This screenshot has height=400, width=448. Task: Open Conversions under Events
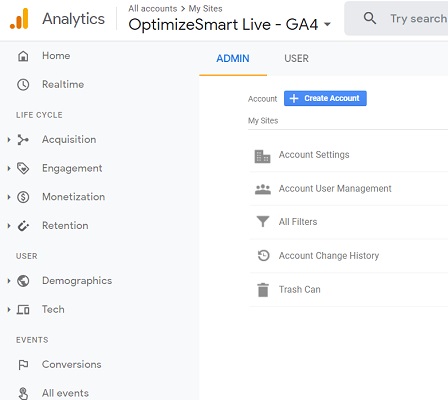72,364
